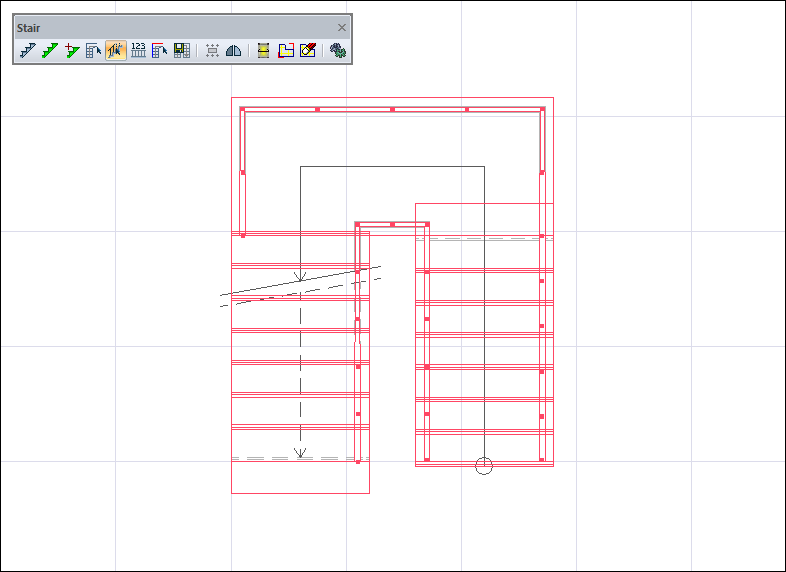Choose the green stair with red plus icon
Image resolution: width=786 pixels, height=572 pixels.
pyautogui.click(x=71, y=50)
